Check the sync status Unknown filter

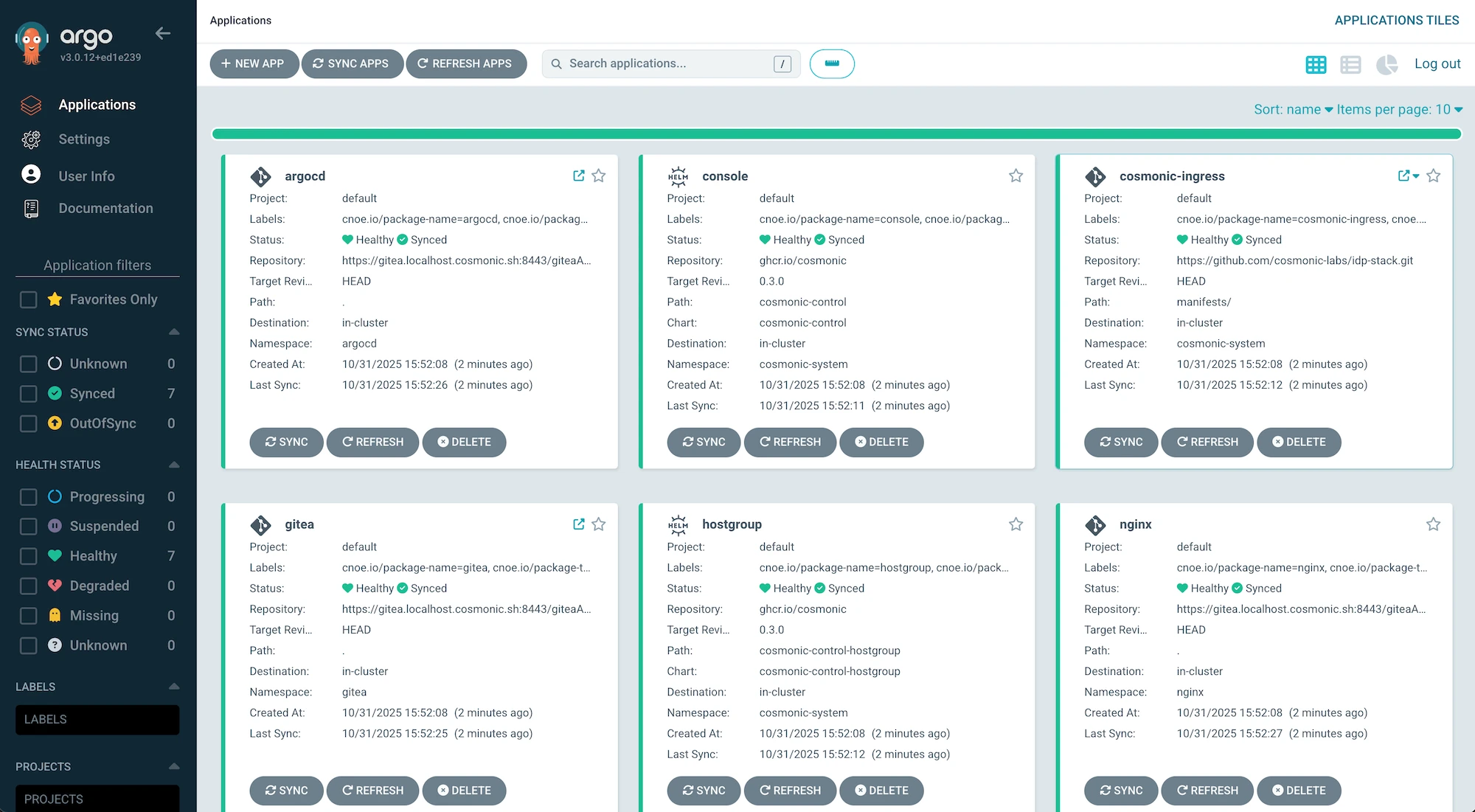28,364
